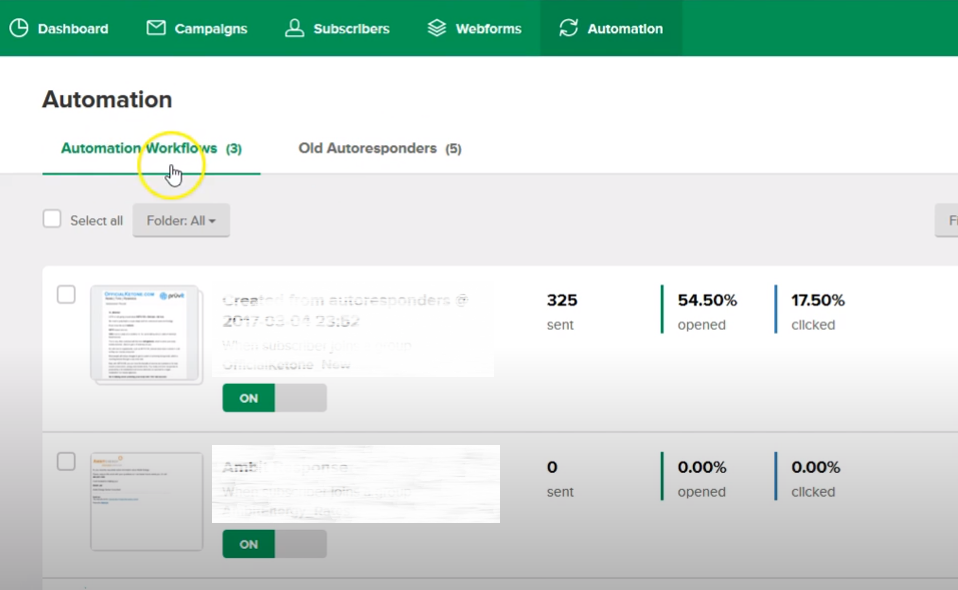Click the '54.50%' opened value
The height and width of the screenshot is (590, 958).
tap(707, 300)
